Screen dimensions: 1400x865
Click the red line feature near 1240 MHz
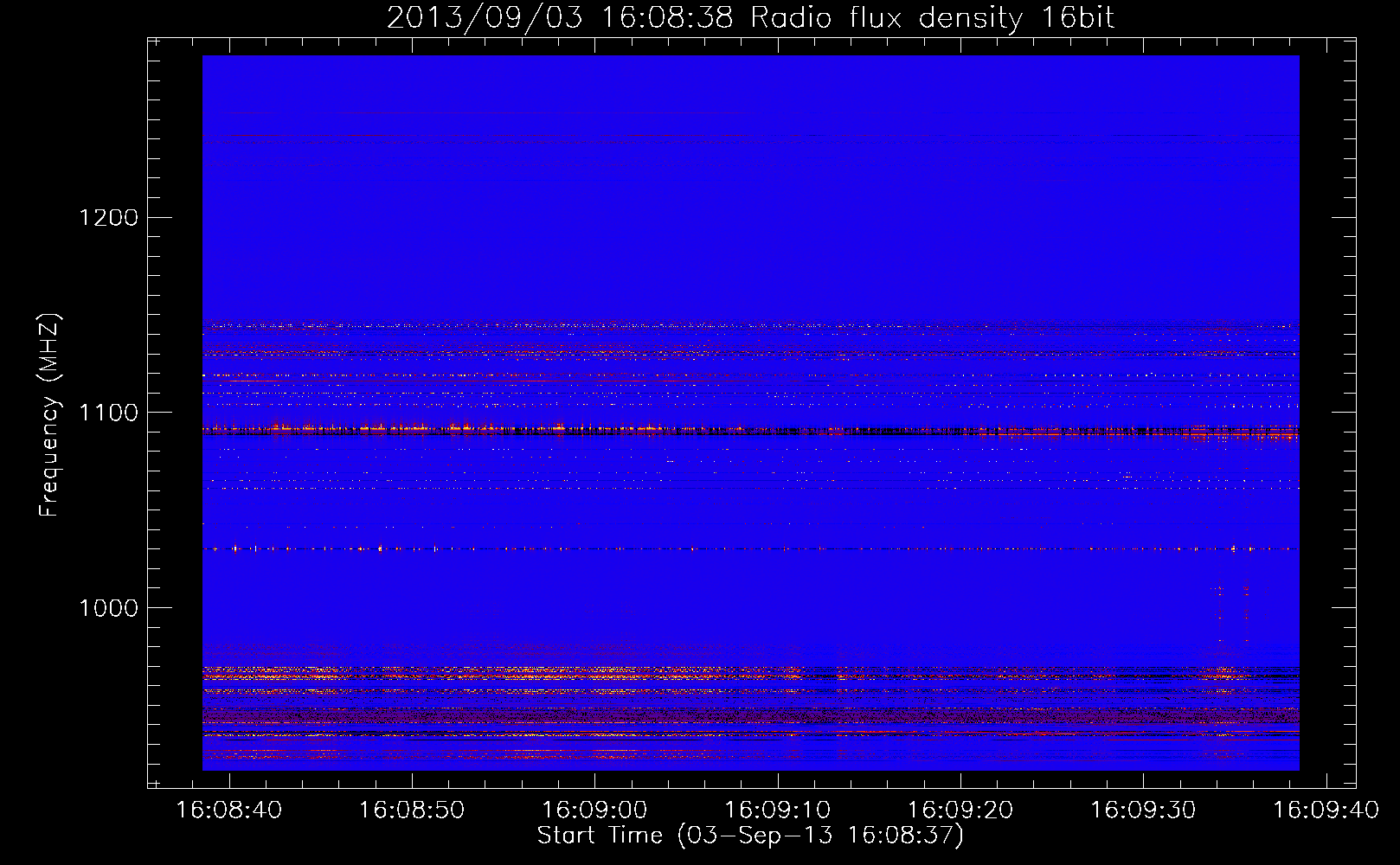click(x=750, y=136)
